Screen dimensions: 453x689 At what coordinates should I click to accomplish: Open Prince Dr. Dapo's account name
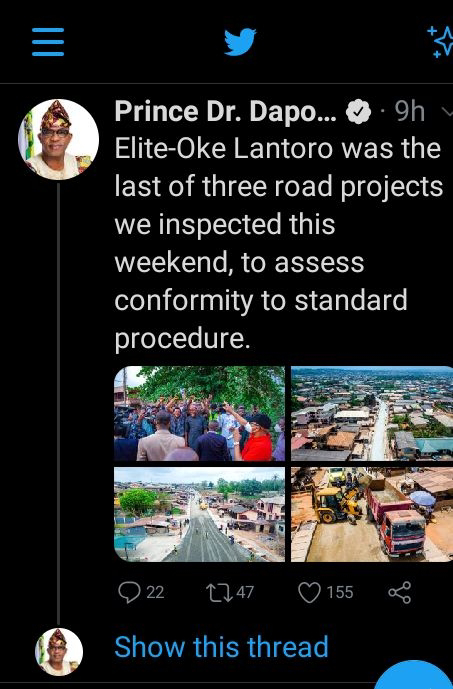[225, 112]
